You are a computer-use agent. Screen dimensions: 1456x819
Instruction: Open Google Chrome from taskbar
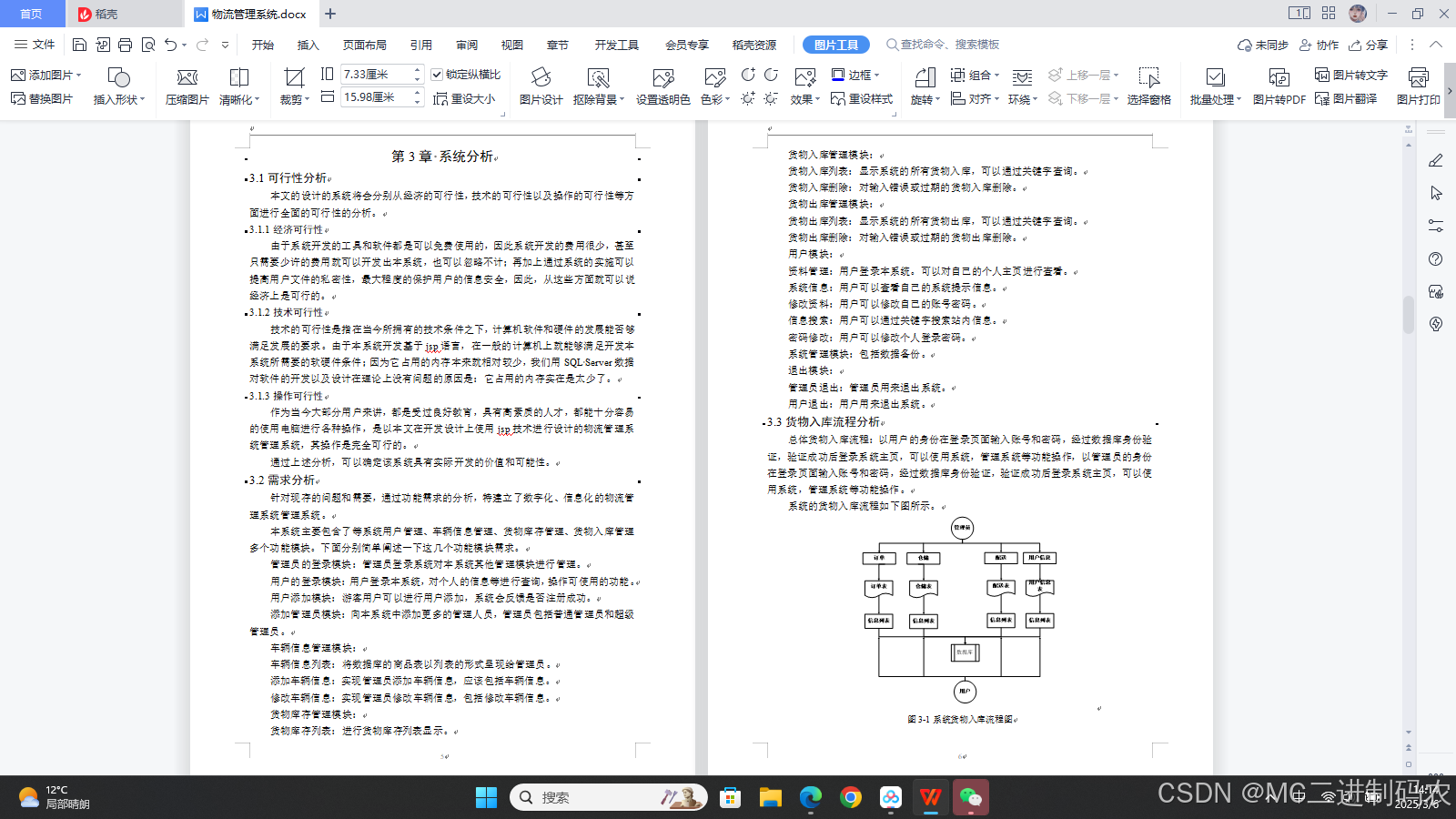[851, 798]
